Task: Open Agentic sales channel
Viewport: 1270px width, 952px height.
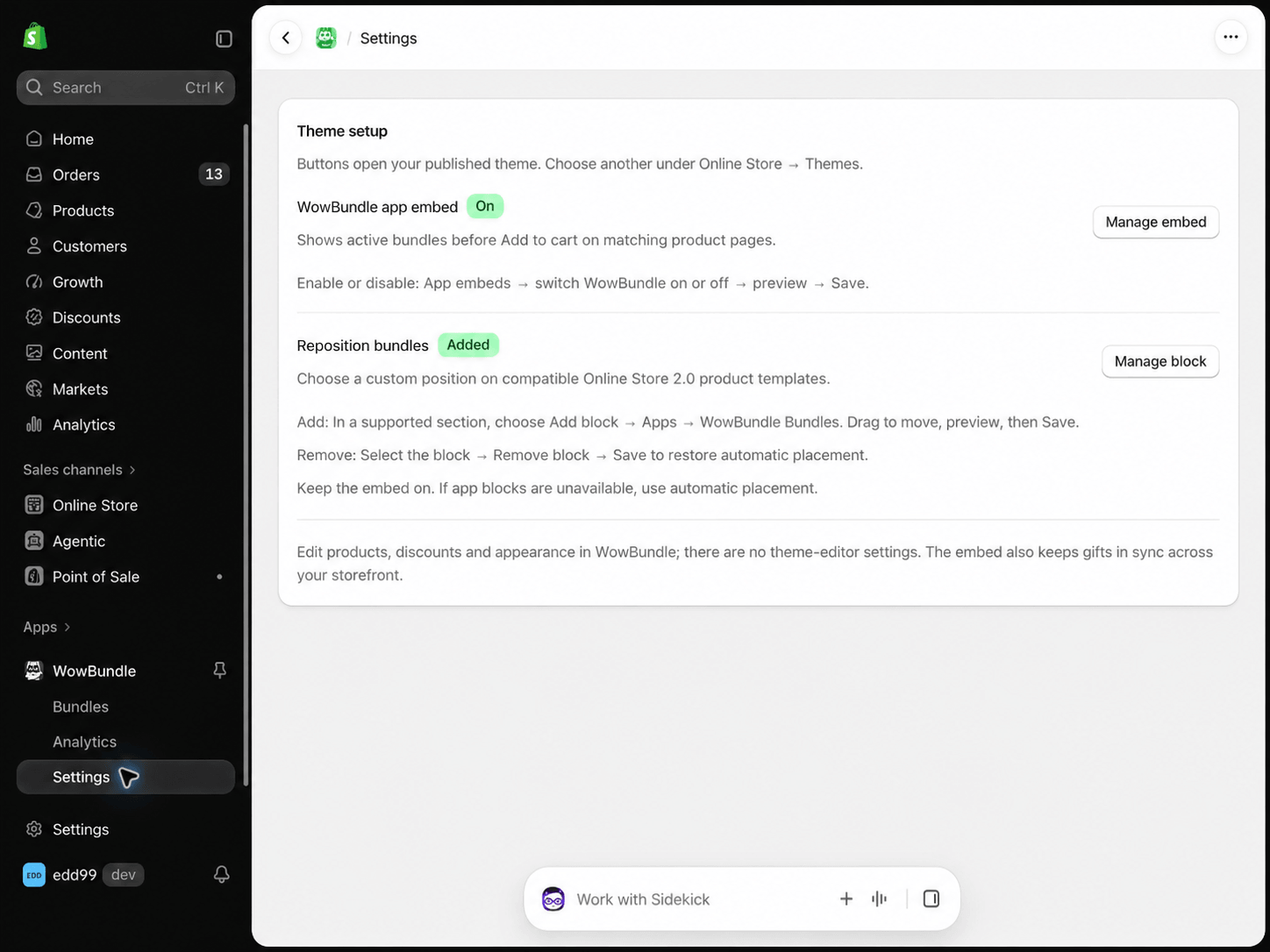Action: (125, 541)
